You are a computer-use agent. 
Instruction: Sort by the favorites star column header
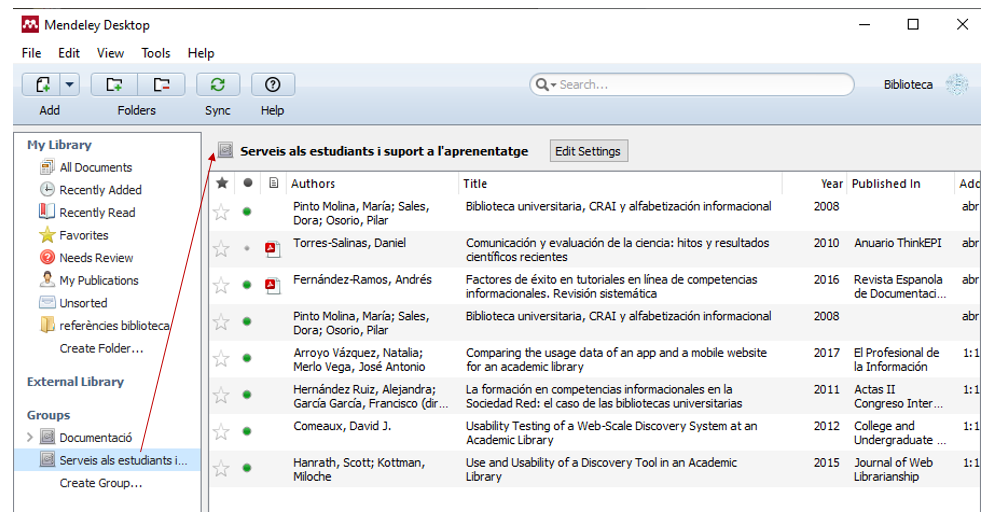tap(222, 183)
